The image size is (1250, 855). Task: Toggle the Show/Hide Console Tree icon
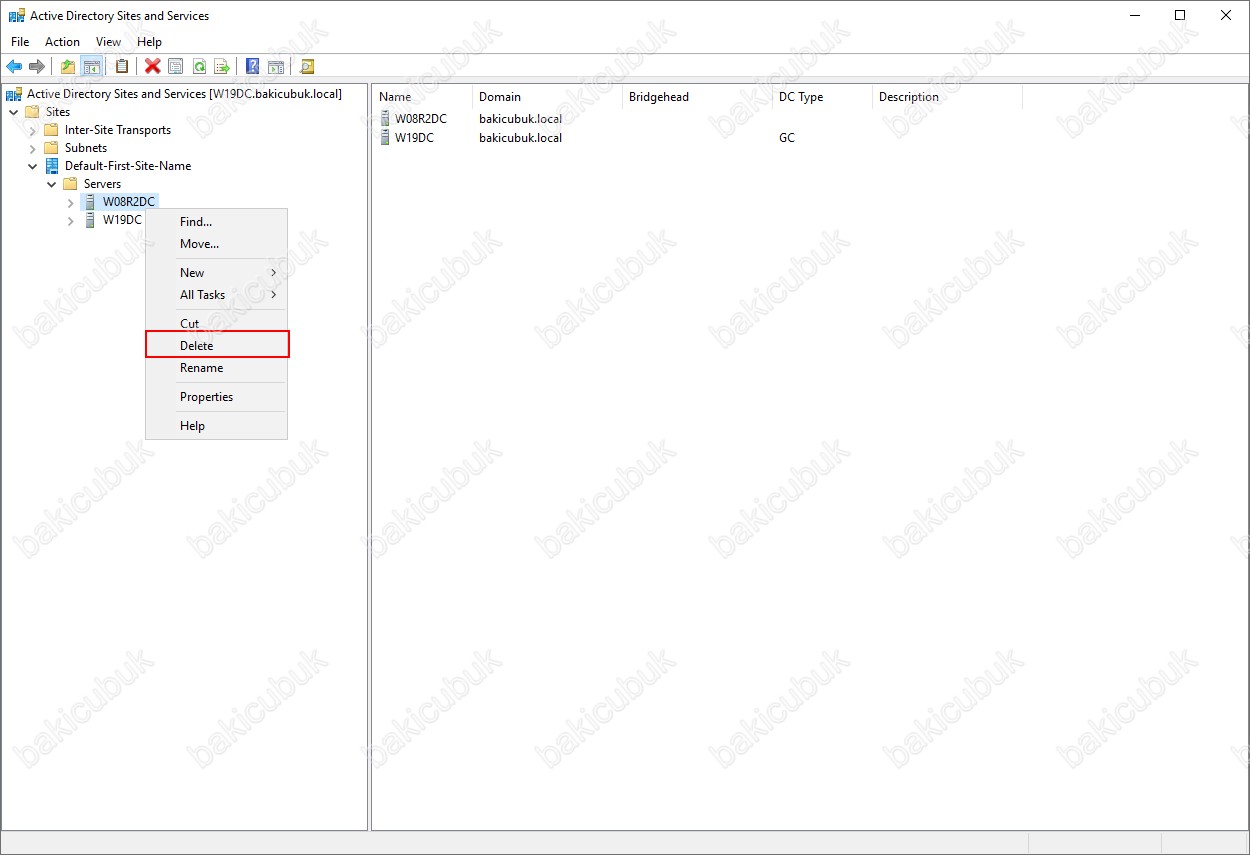[x=91, y=67]
